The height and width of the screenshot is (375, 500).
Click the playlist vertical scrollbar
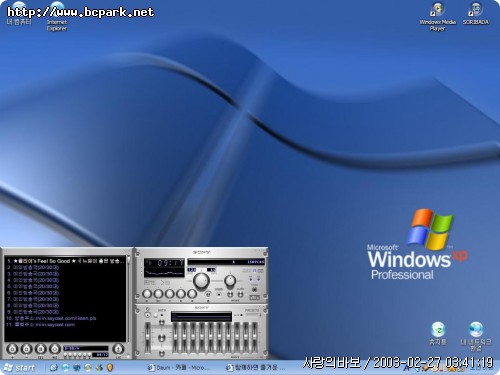click(129, 299)
